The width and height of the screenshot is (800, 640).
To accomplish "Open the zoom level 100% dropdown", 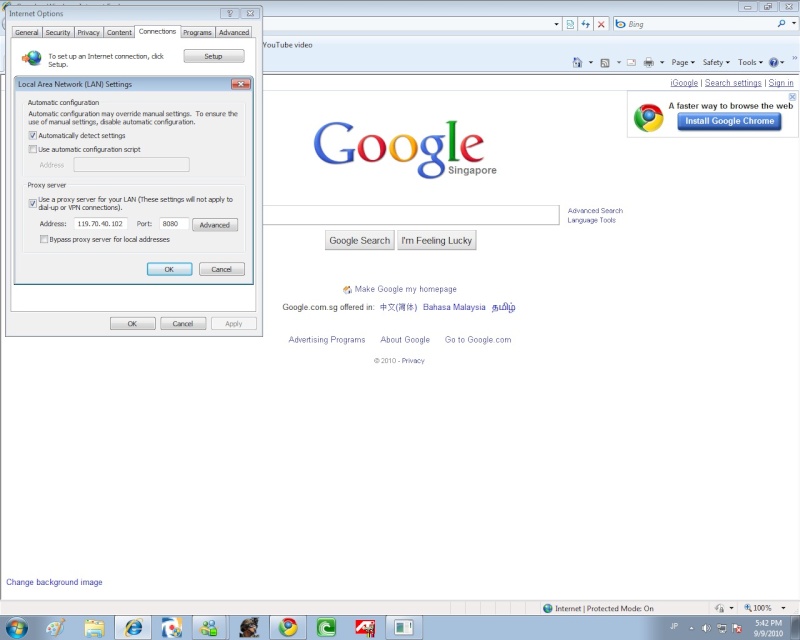I will coord(783,608).
